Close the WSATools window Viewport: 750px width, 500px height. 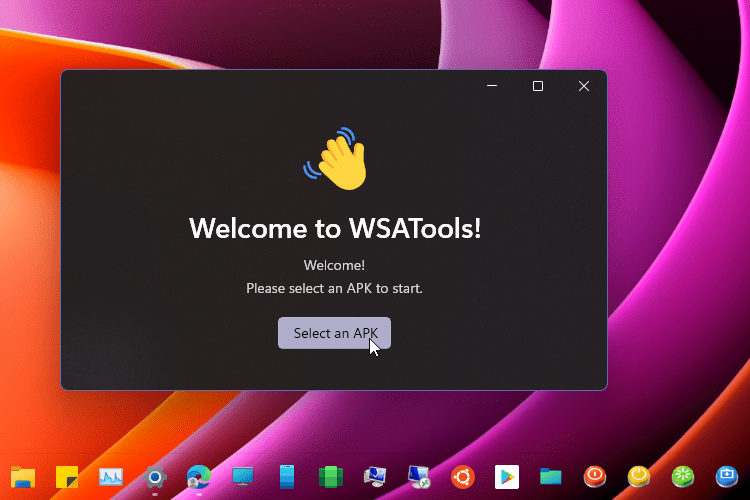(584, 86)
